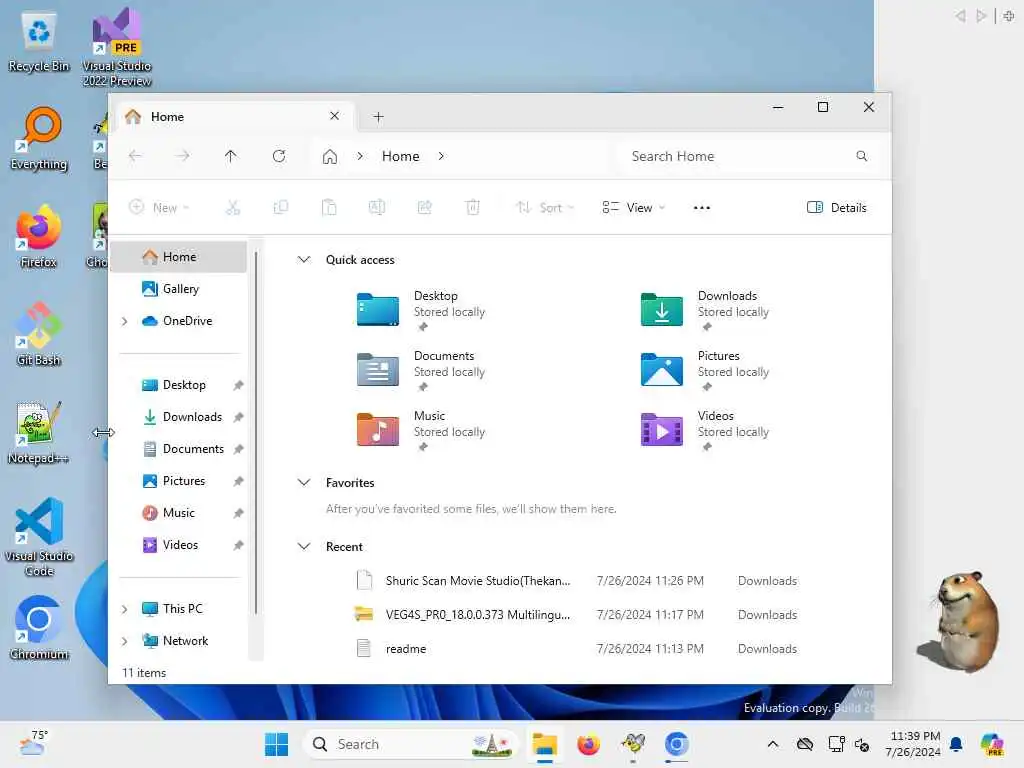Click the Cut scissors icon in toolbar
The width and height of the screenshot is (1024, 768).
(x=232, y=208)
